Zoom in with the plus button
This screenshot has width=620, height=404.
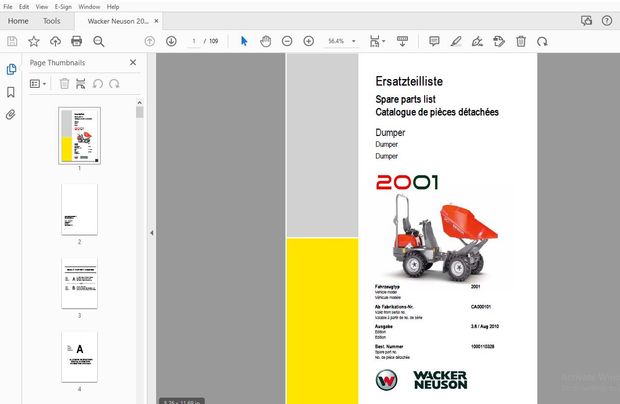tap(308, 41)
